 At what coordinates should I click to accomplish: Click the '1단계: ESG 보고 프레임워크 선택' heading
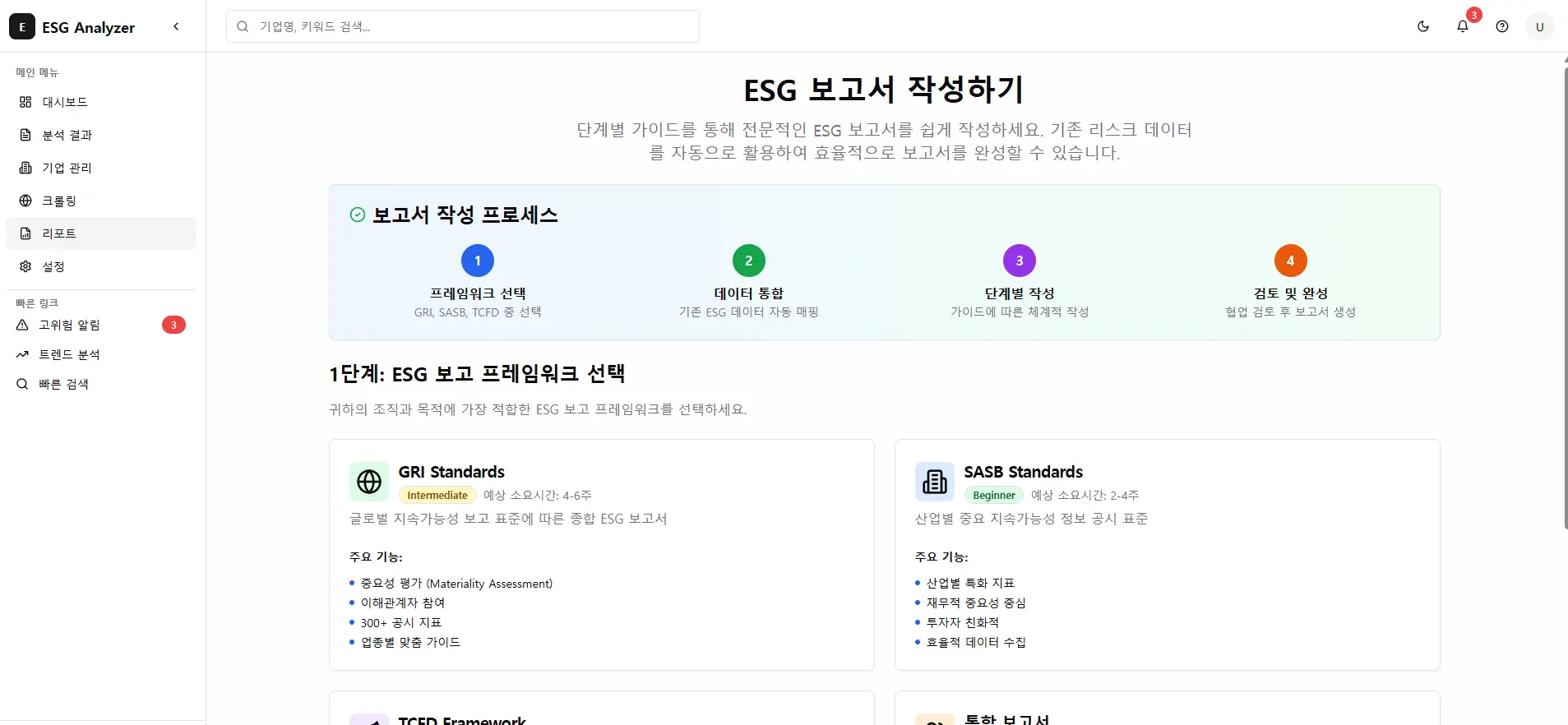(478, 374)
